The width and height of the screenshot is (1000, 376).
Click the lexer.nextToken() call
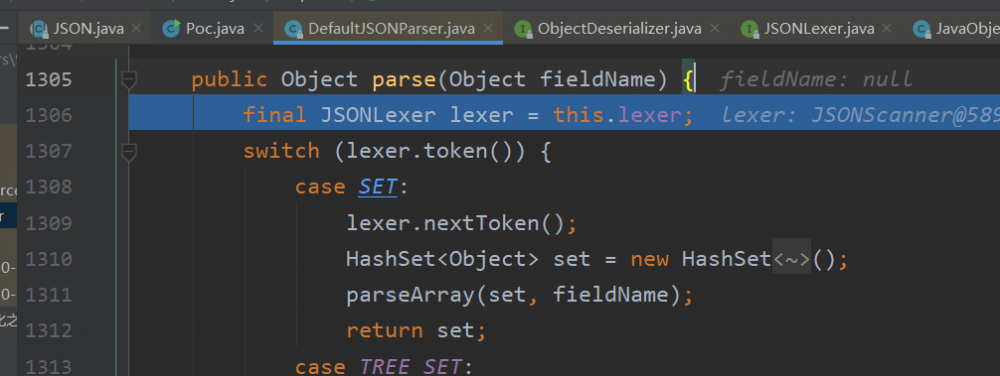pyautogui.click(x=461, y=224)
